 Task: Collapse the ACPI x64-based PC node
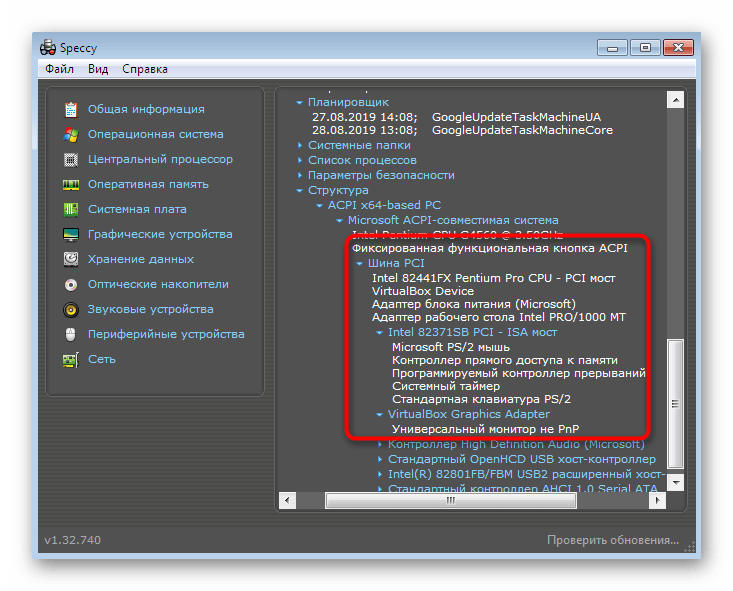319,205
